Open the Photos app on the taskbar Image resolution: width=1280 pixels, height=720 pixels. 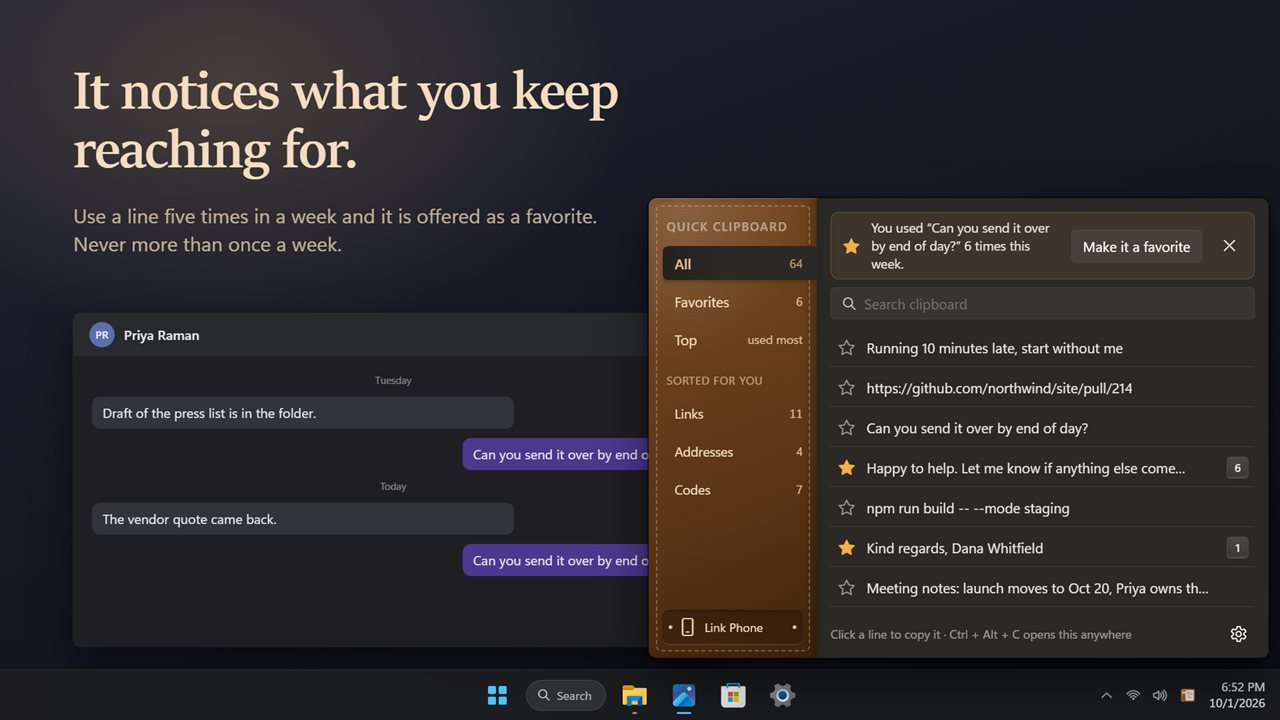point(684,695)
